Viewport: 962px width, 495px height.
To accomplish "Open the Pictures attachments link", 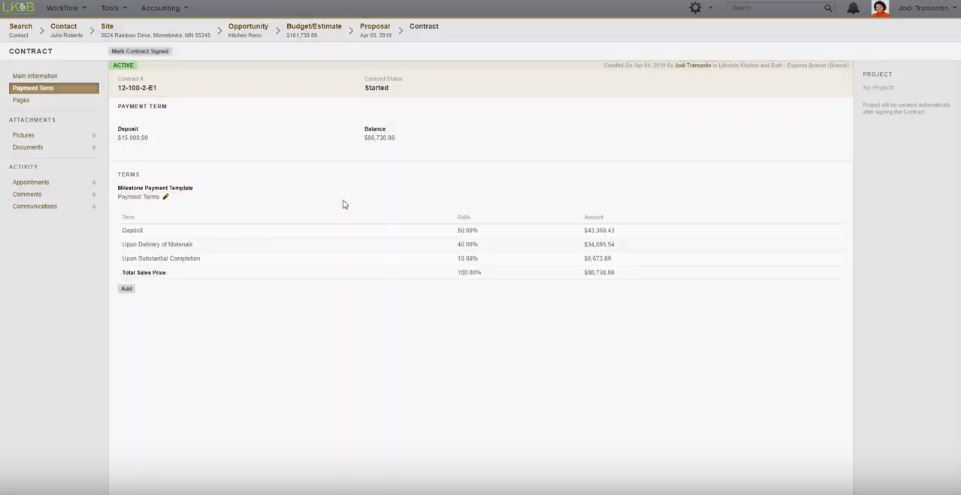I will click(x=23, y=135).
